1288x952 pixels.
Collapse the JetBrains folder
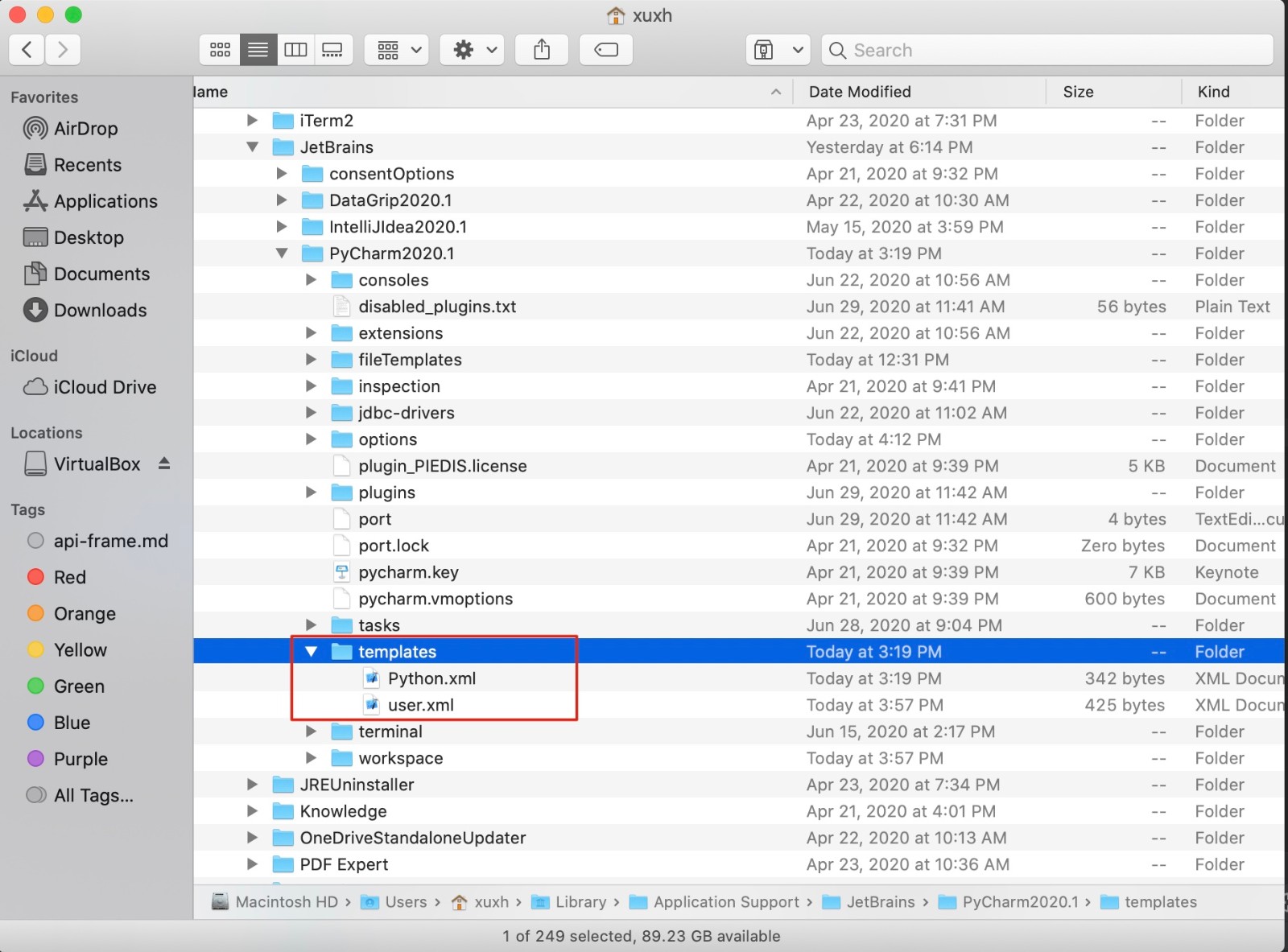click(x=252, y=147)
